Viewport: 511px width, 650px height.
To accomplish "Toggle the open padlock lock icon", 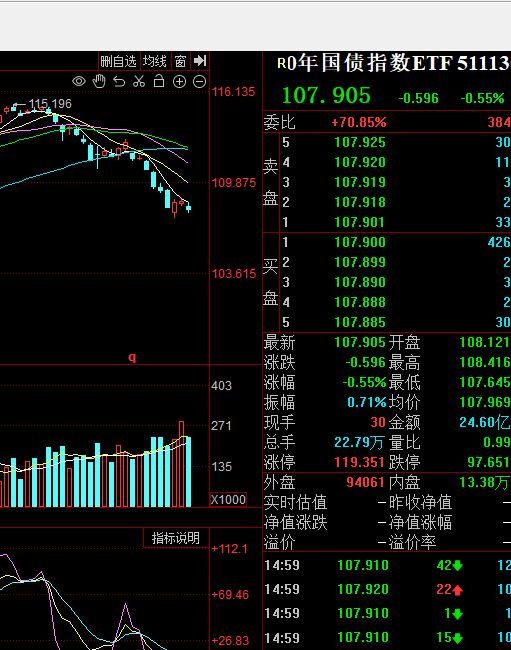I will click(159, 81).
